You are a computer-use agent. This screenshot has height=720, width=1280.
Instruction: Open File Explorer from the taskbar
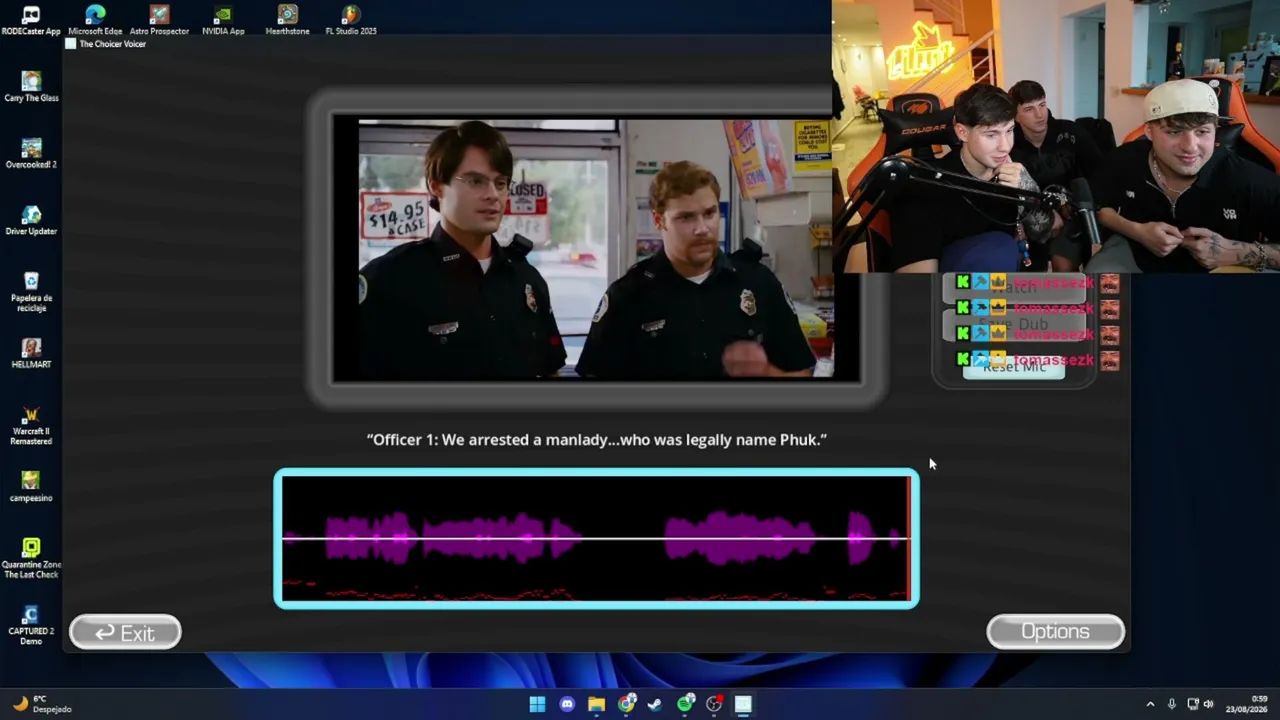coord(596,704)
